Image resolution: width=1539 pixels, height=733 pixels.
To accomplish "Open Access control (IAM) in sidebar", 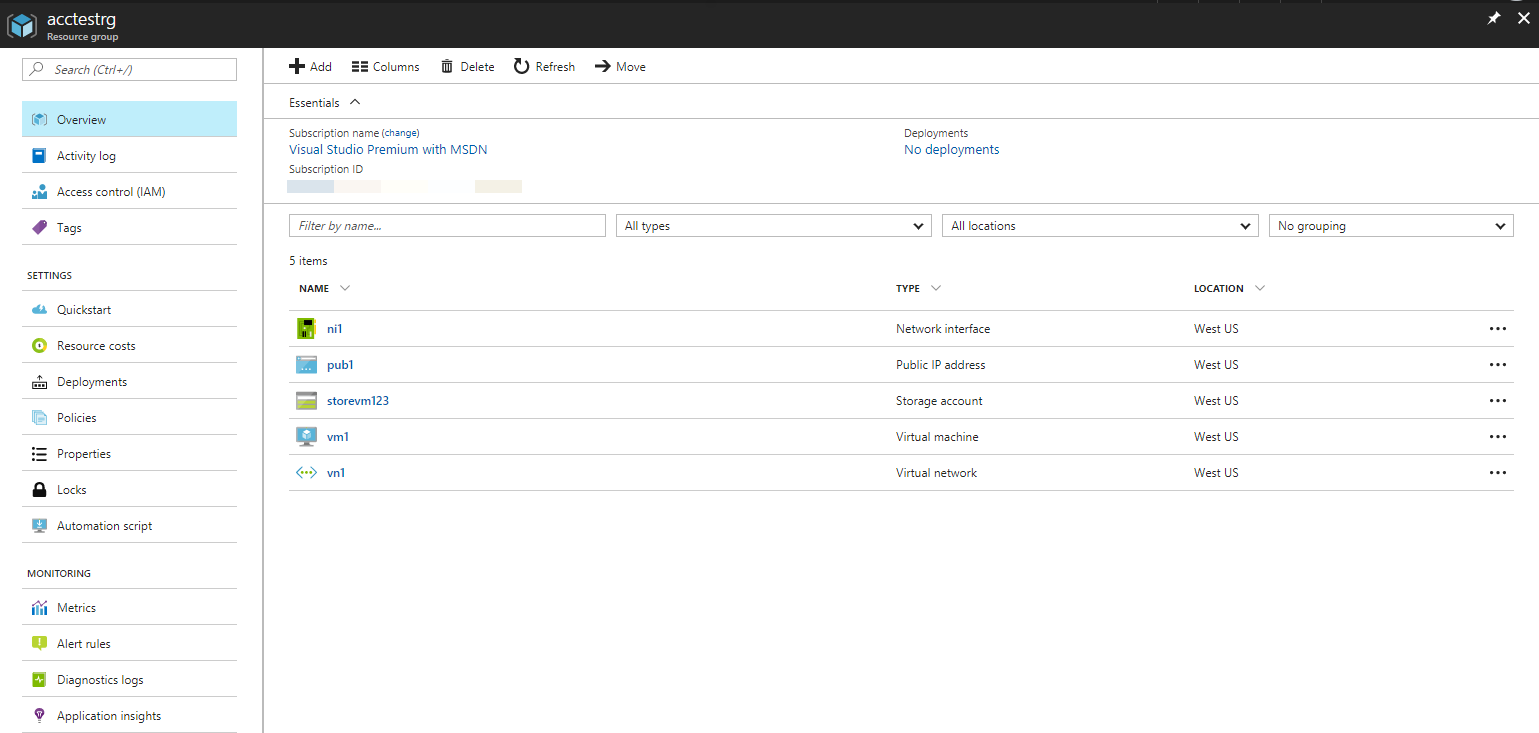I will click(x=110, y=192).
